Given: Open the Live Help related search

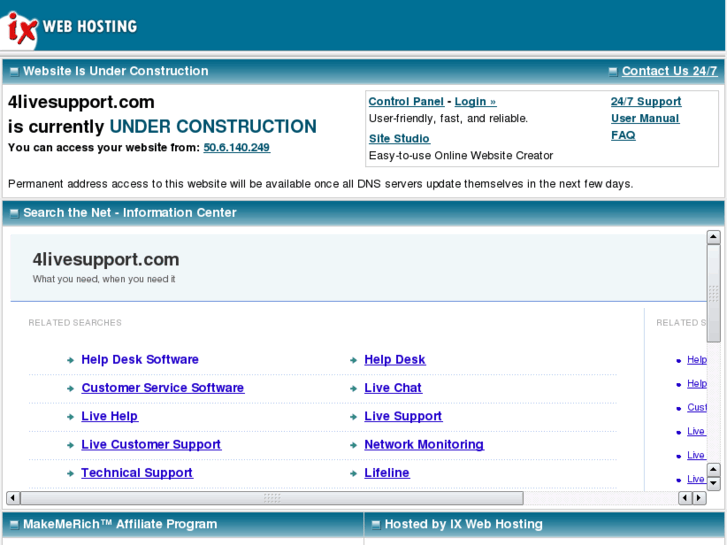Looking at the screenshot, I should click(109, 416).
